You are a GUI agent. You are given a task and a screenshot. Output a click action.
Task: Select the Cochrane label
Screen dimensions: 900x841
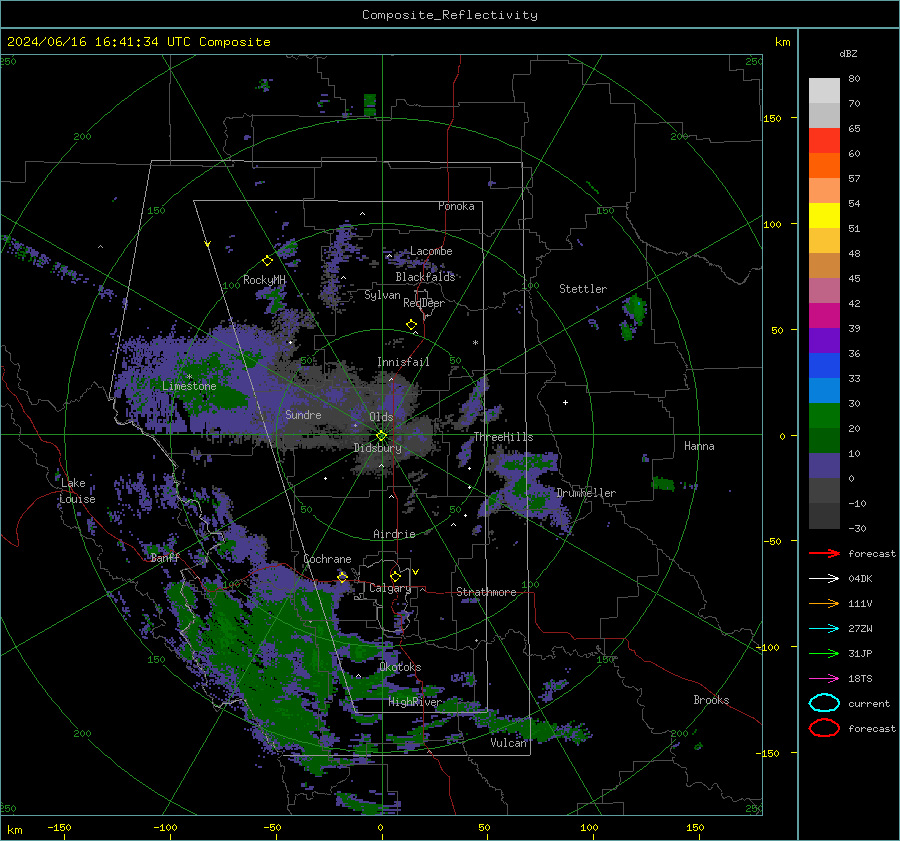[x=327, y=559]
